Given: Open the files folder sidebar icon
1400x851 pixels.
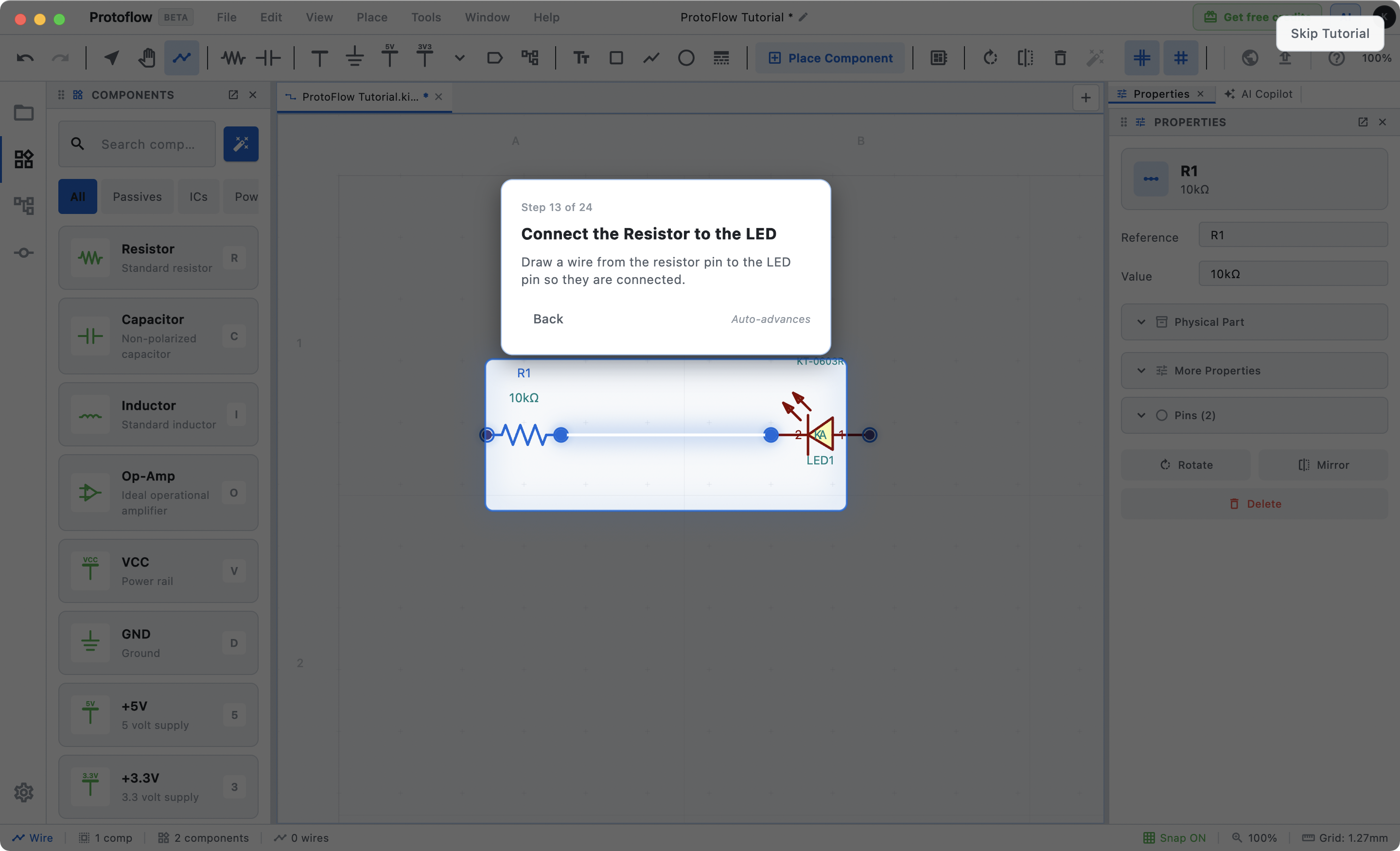Looking at the screenshot, I should [24, 112].
